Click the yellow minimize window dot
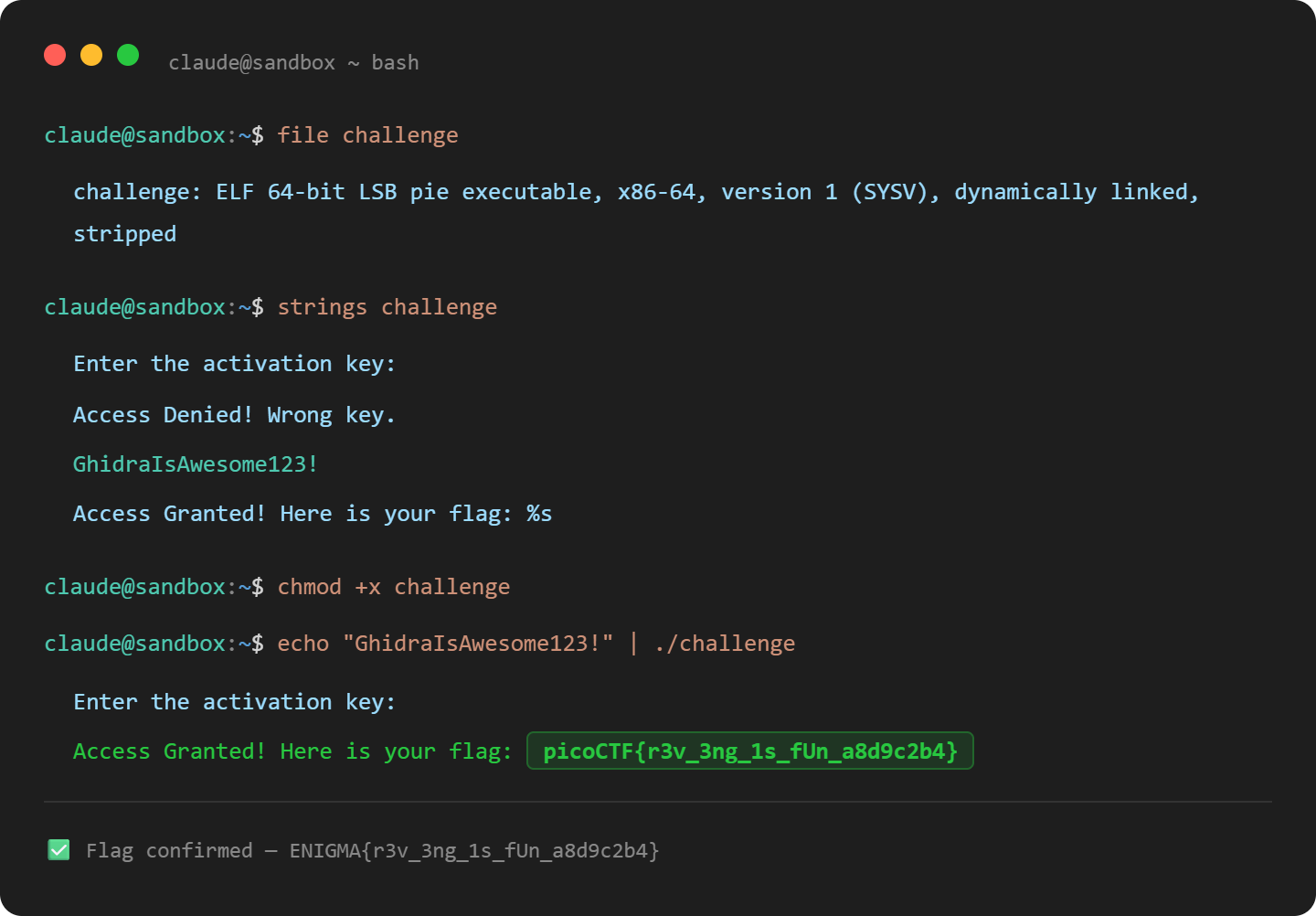This screenshot has width=1316, height=916. [x=91, y=55]
